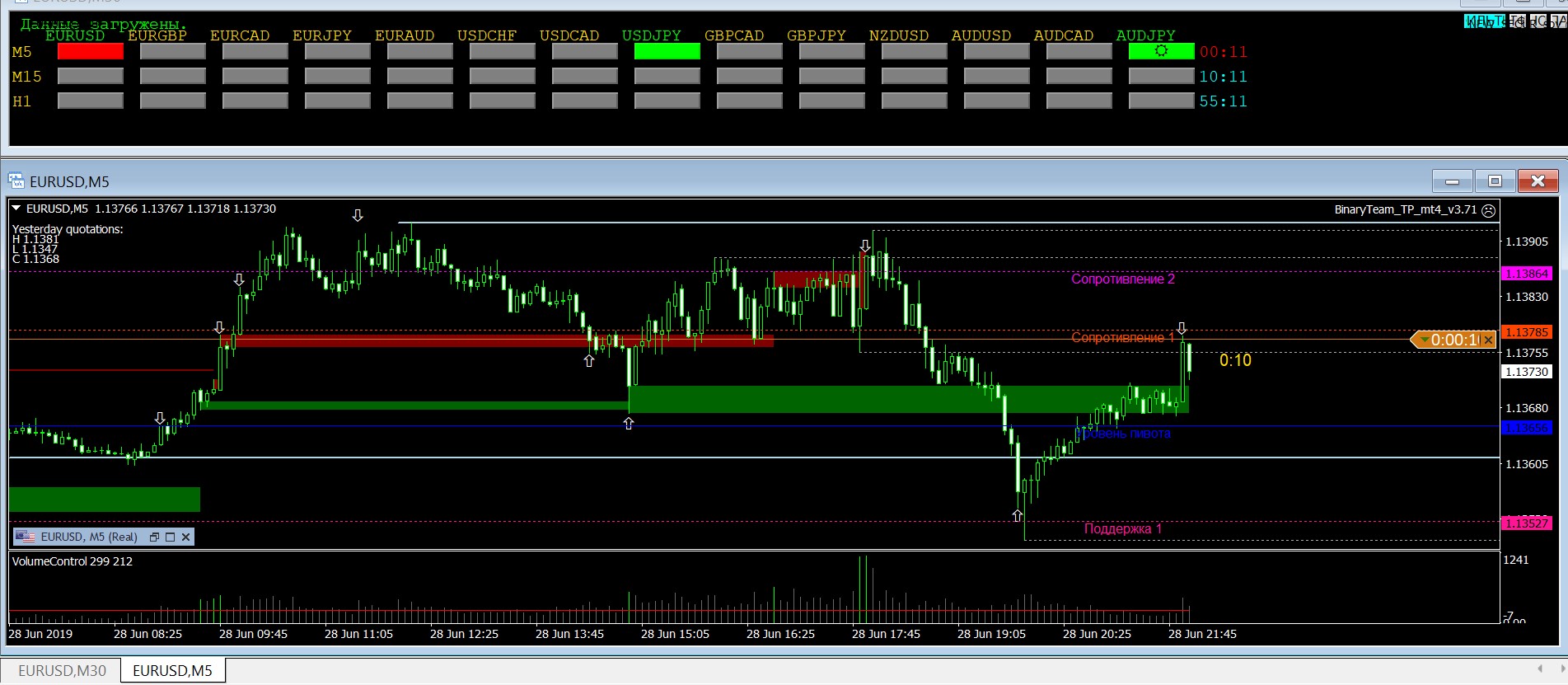Click the down arrow signal above Сопротивление 1 candle

[x=1182, y=328]
